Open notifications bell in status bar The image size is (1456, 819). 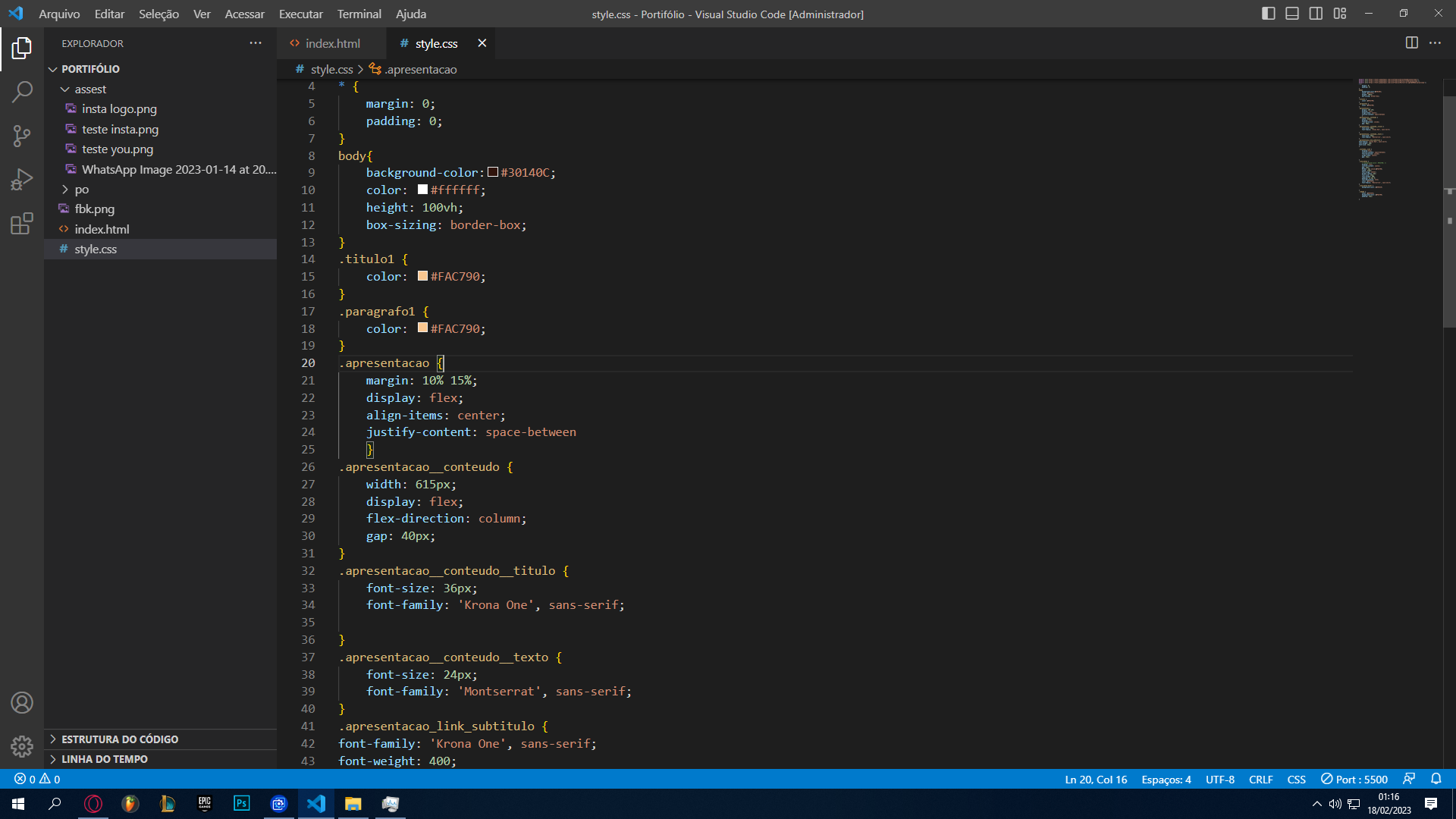click(1436, 780)
